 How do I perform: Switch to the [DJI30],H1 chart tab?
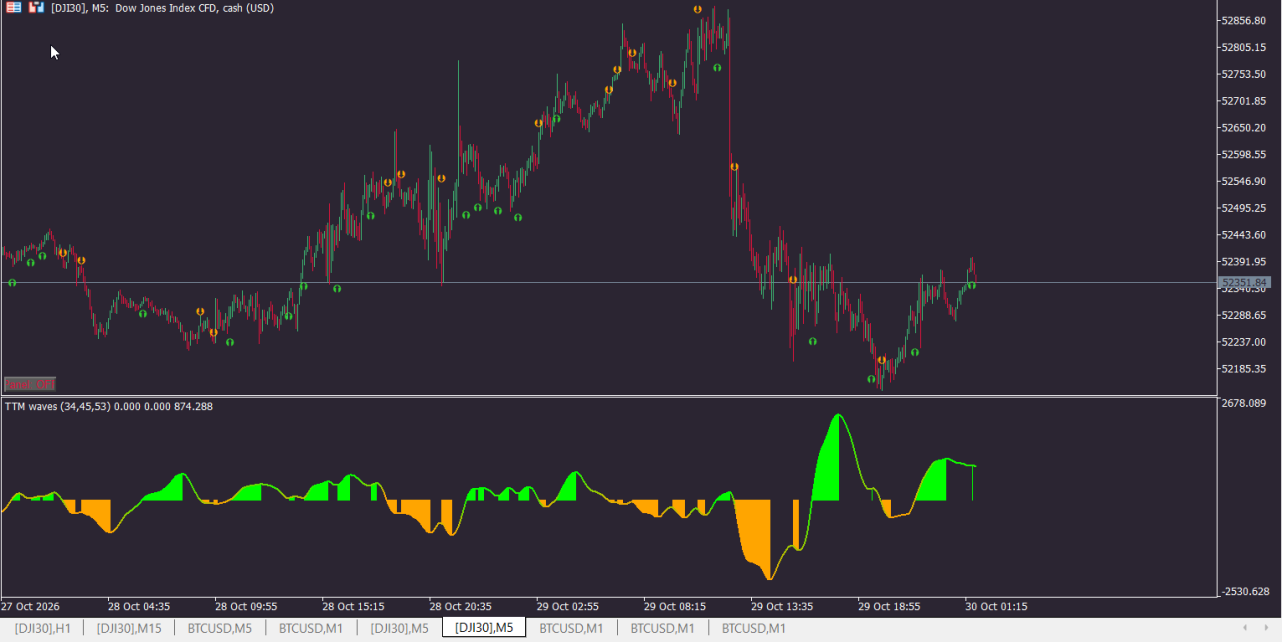point(42,628)
